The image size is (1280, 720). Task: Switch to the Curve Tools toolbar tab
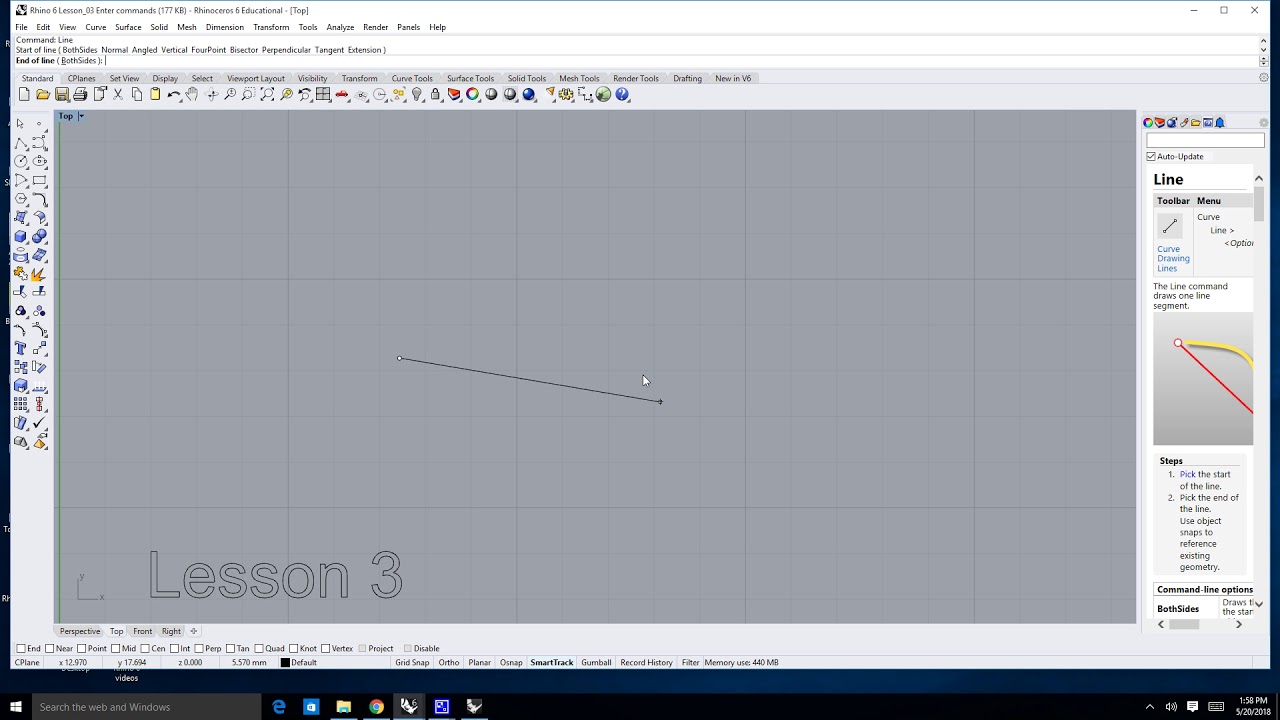412,78
